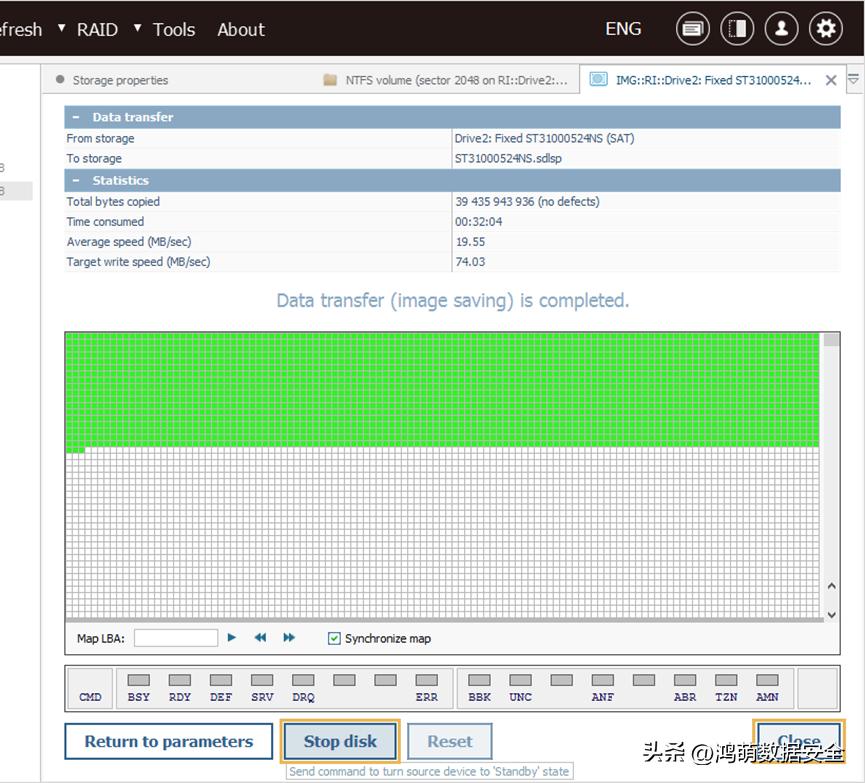The height and width of the screenshot is (783, 865).
Task: Click the Map LBA input field
Action: pos(175,638)
